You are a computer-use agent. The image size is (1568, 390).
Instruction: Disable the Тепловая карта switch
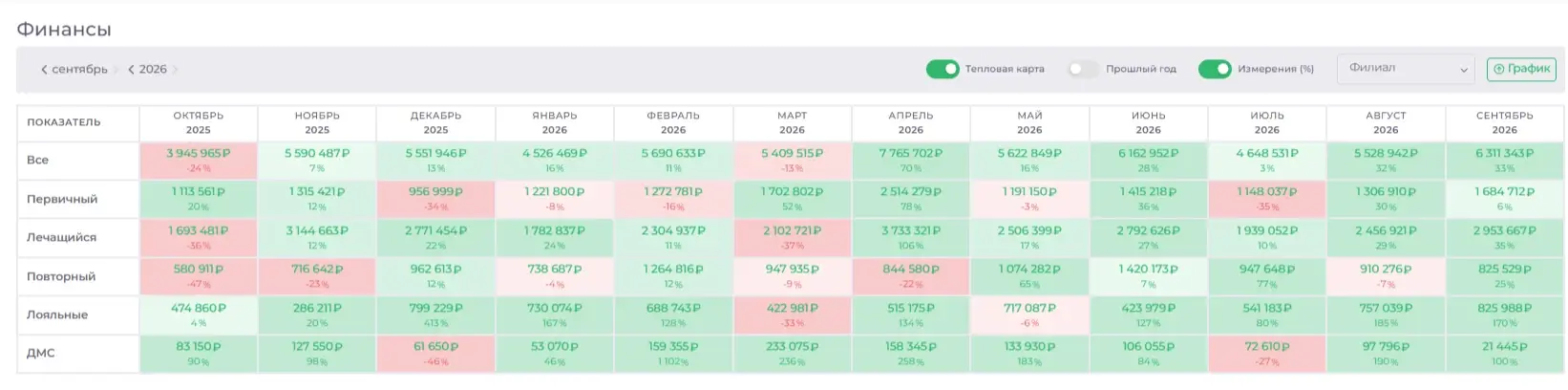pos(943,69)
